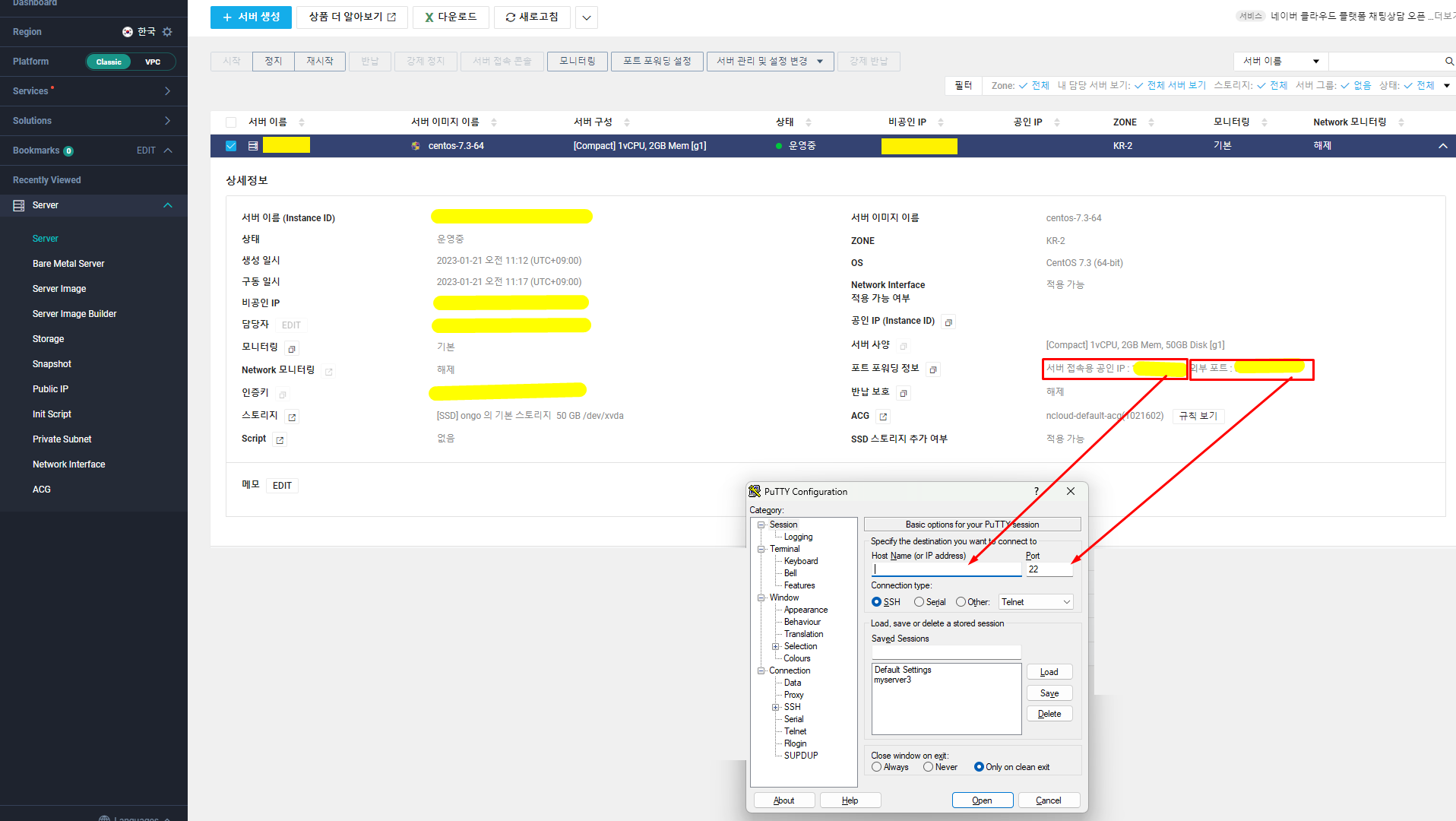Screen dimensions: 1456x821
Task: Open Storage menu item
Action: (x=48, y=339)
